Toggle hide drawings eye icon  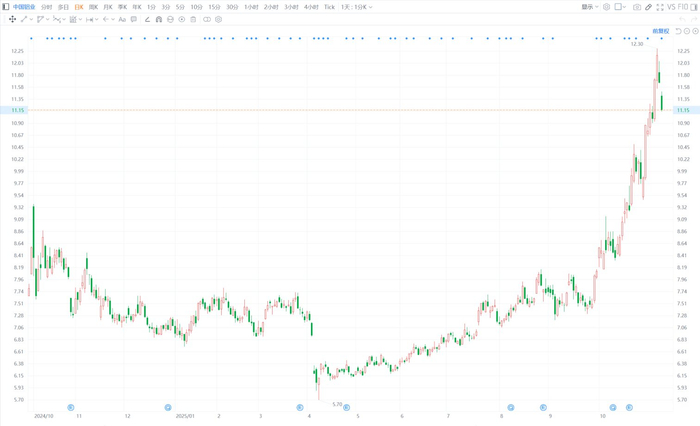coord(182,19)
